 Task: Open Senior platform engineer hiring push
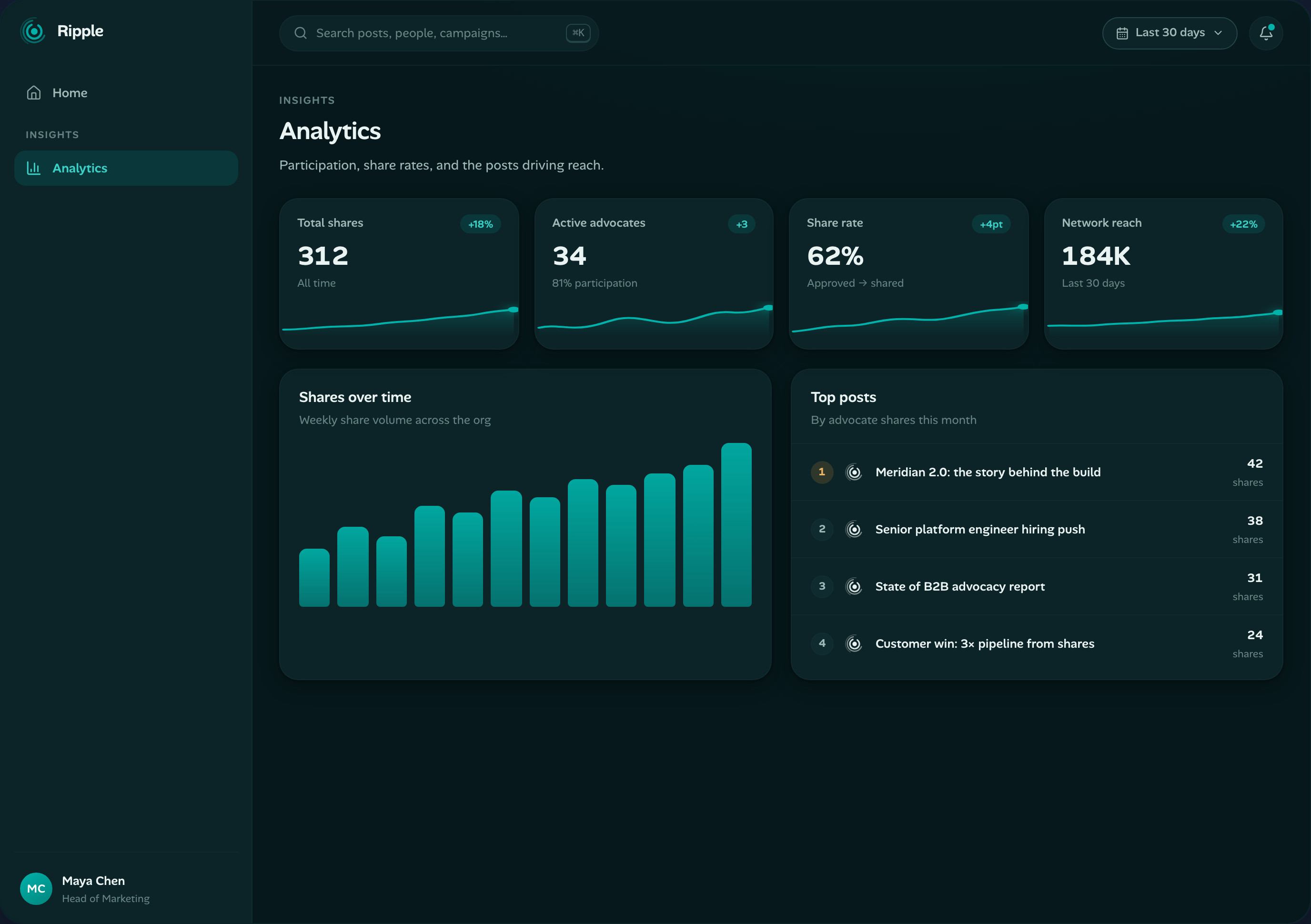[x=980, y=529]
